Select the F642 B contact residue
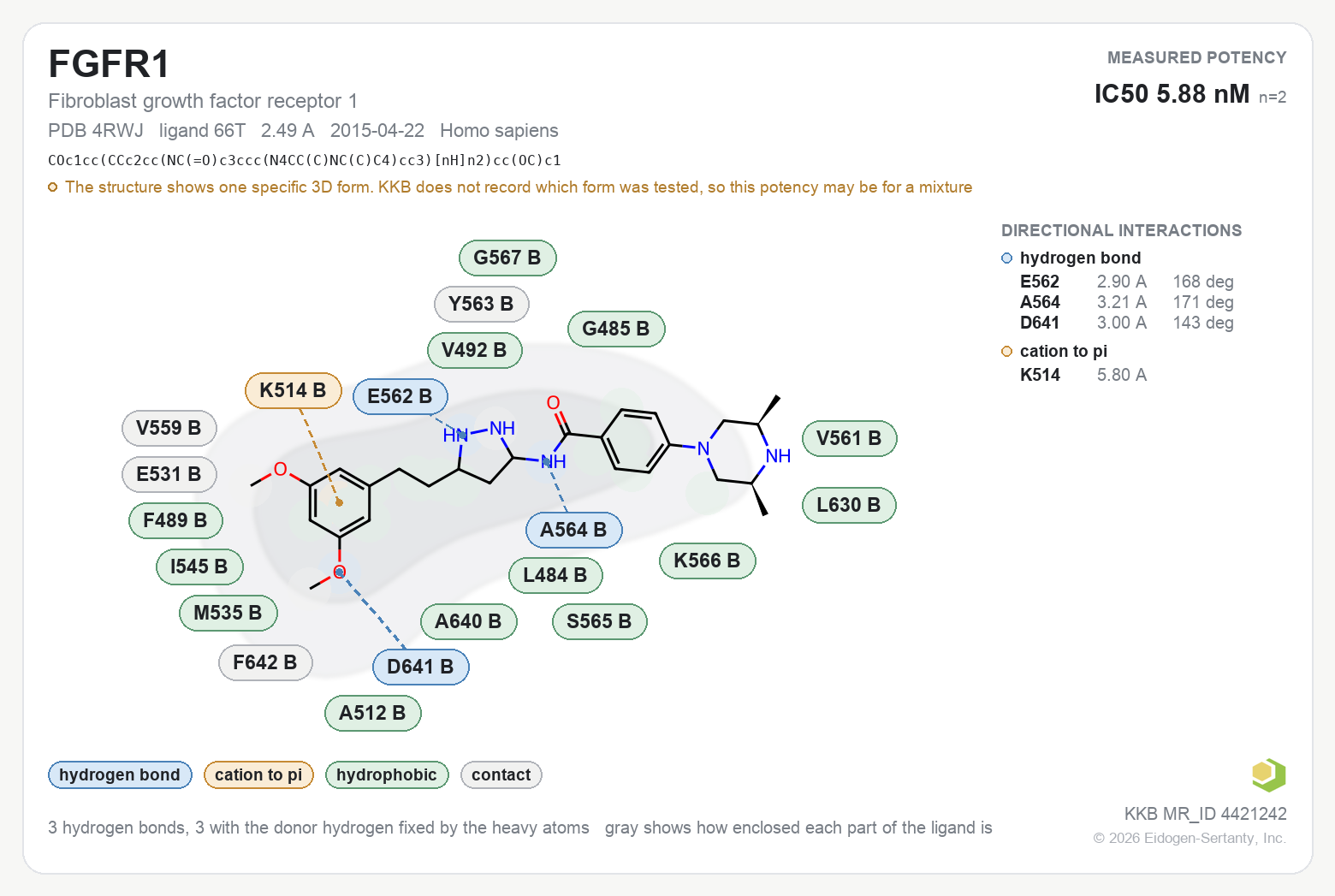The height and width of the screenshot is (896, 1335). [265, 662]
